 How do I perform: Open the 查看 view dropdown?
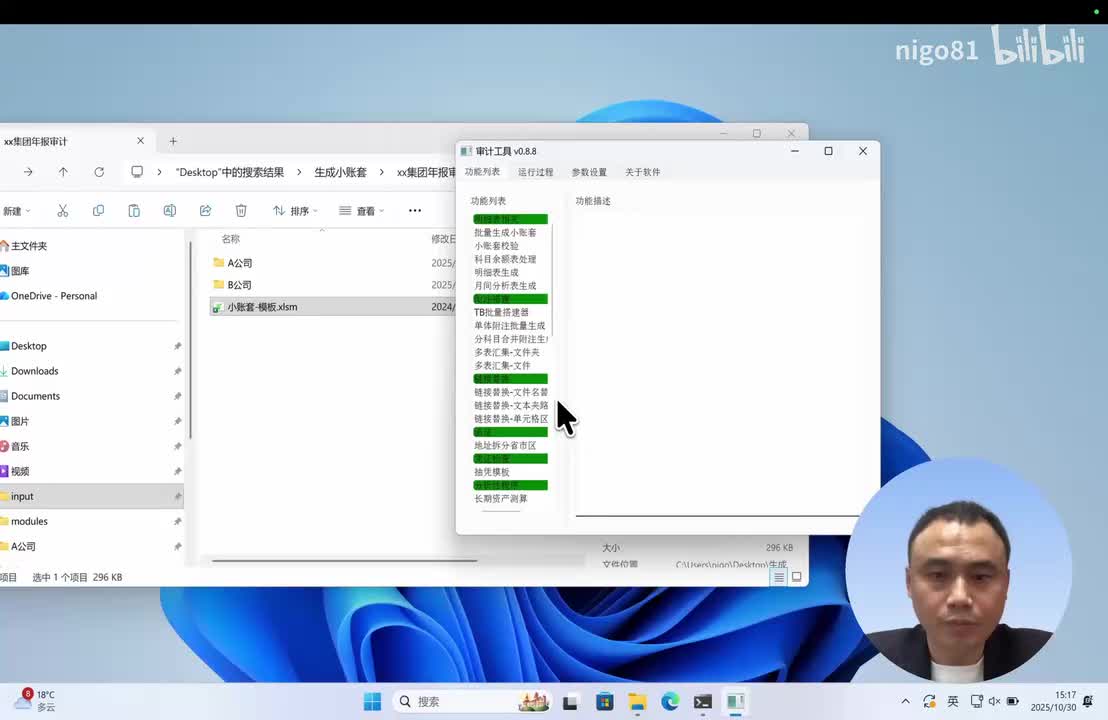(x=361, y=211)
